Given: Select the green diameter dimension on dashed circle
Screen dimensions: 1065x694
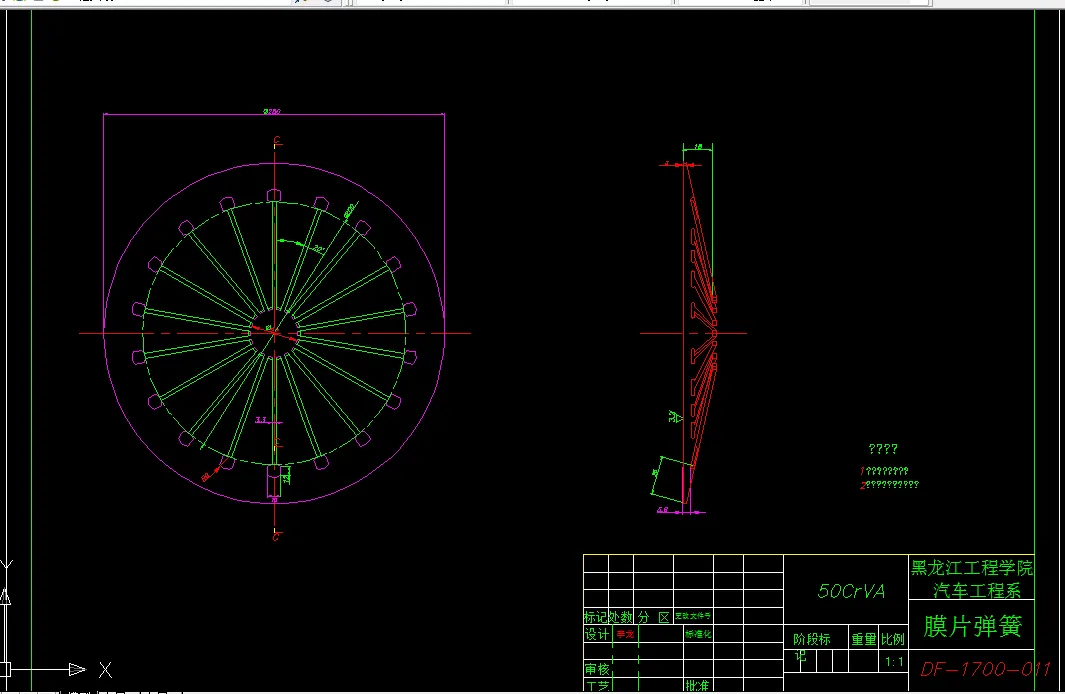Looking at the screenshot, I should point(350,211).
